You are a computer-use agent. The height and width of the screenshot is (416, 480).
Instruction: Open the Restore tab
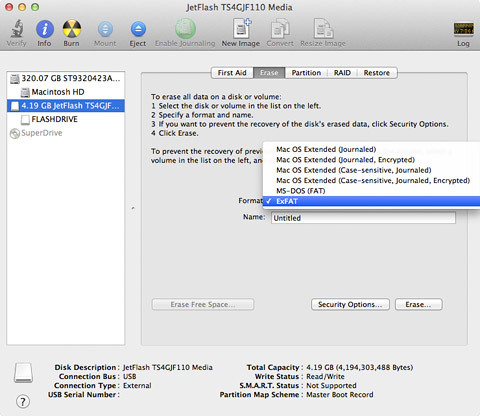tap(377, 73)
